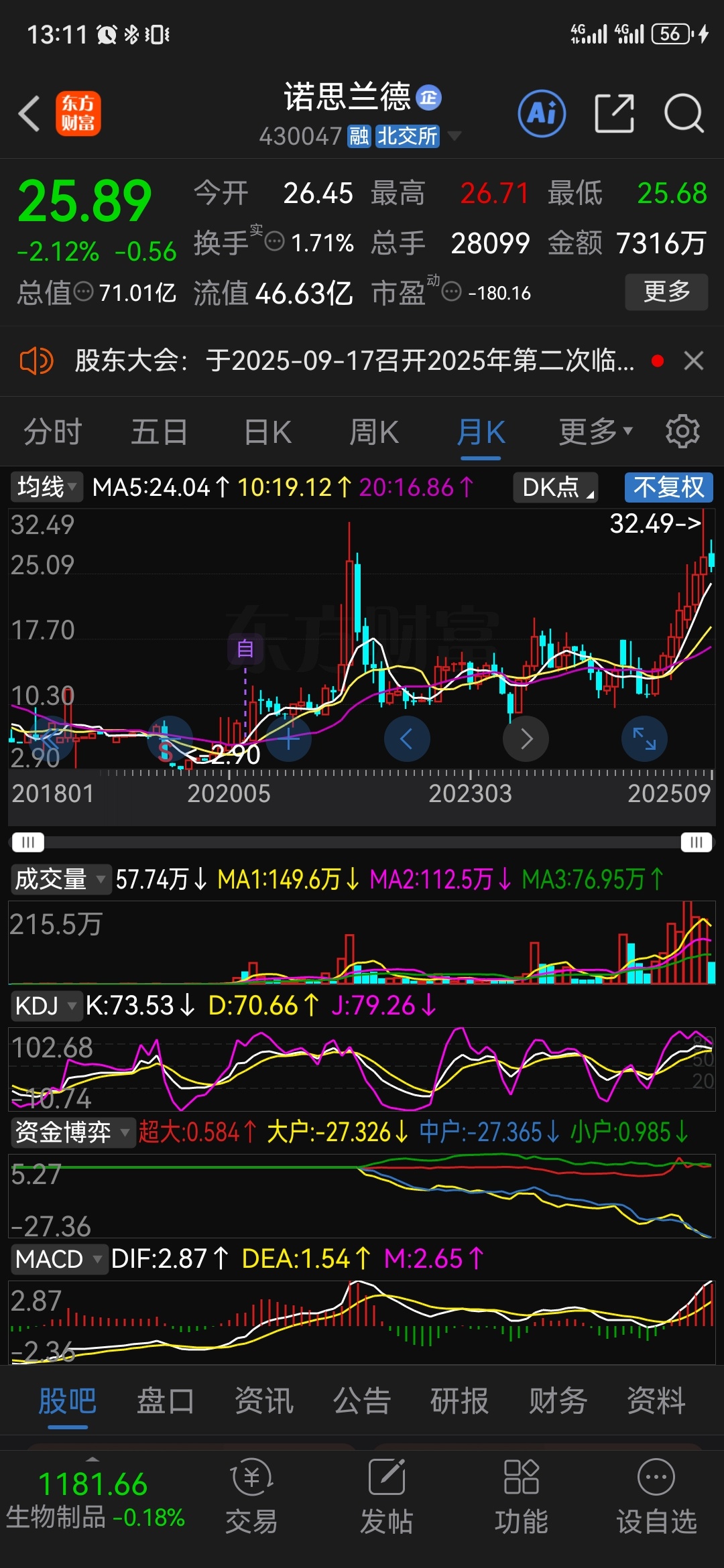Tap the 总值 info bubble icon

[83, 291]
